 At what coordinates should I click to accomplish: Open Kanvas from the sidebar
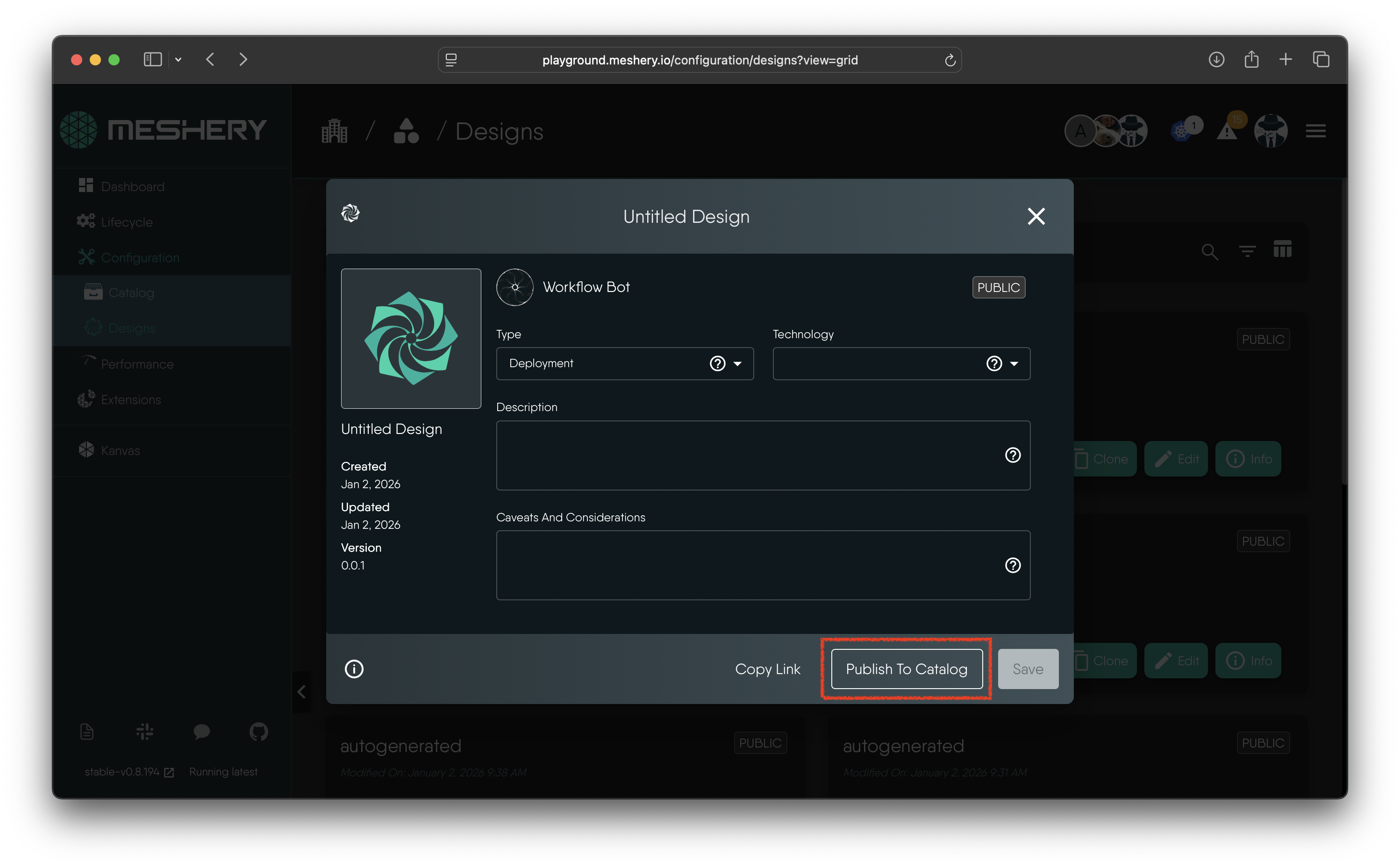pyautogui.click(x=120, y=451)
